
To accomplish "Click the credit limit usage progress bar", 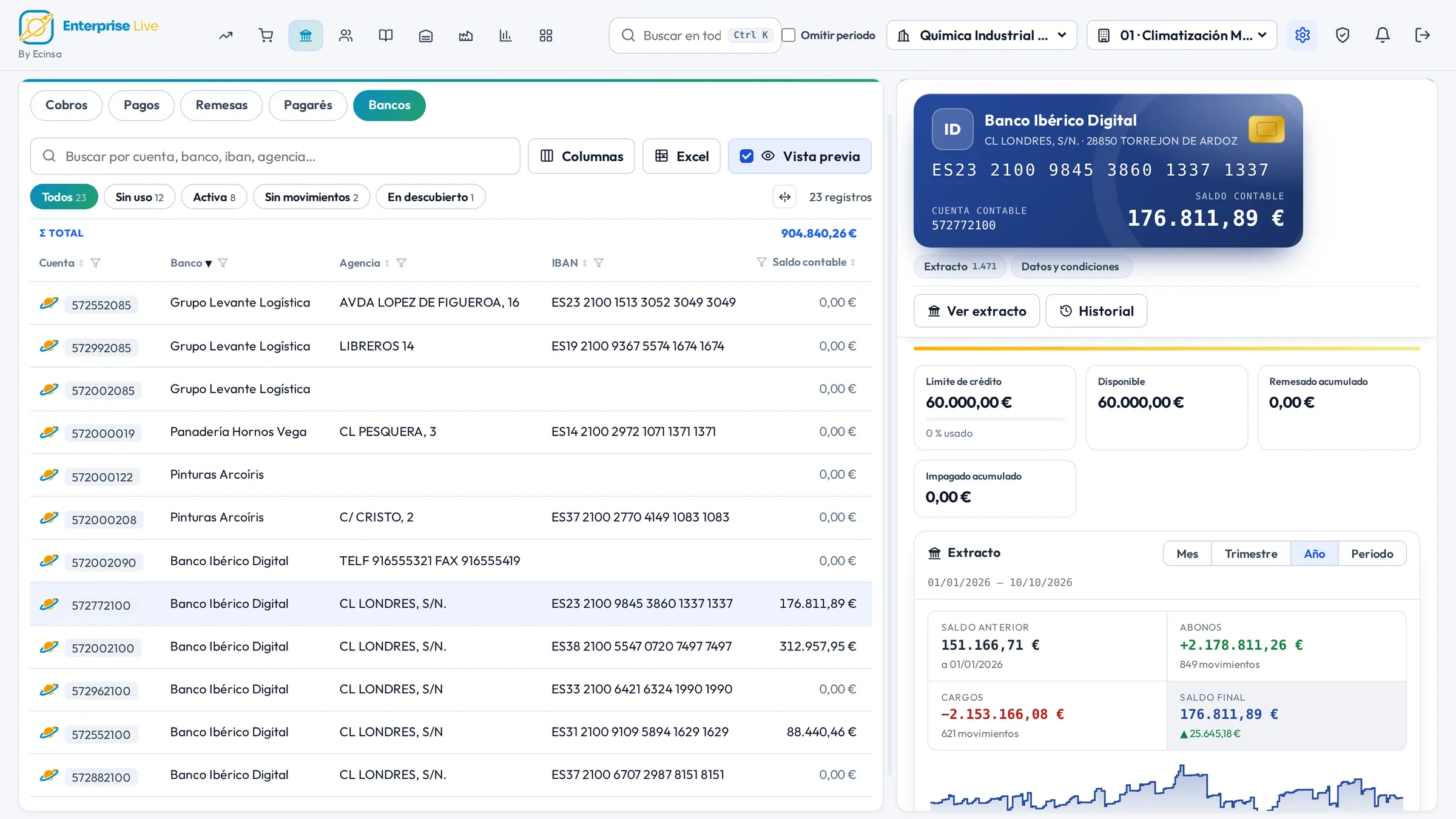I will 994,419.
